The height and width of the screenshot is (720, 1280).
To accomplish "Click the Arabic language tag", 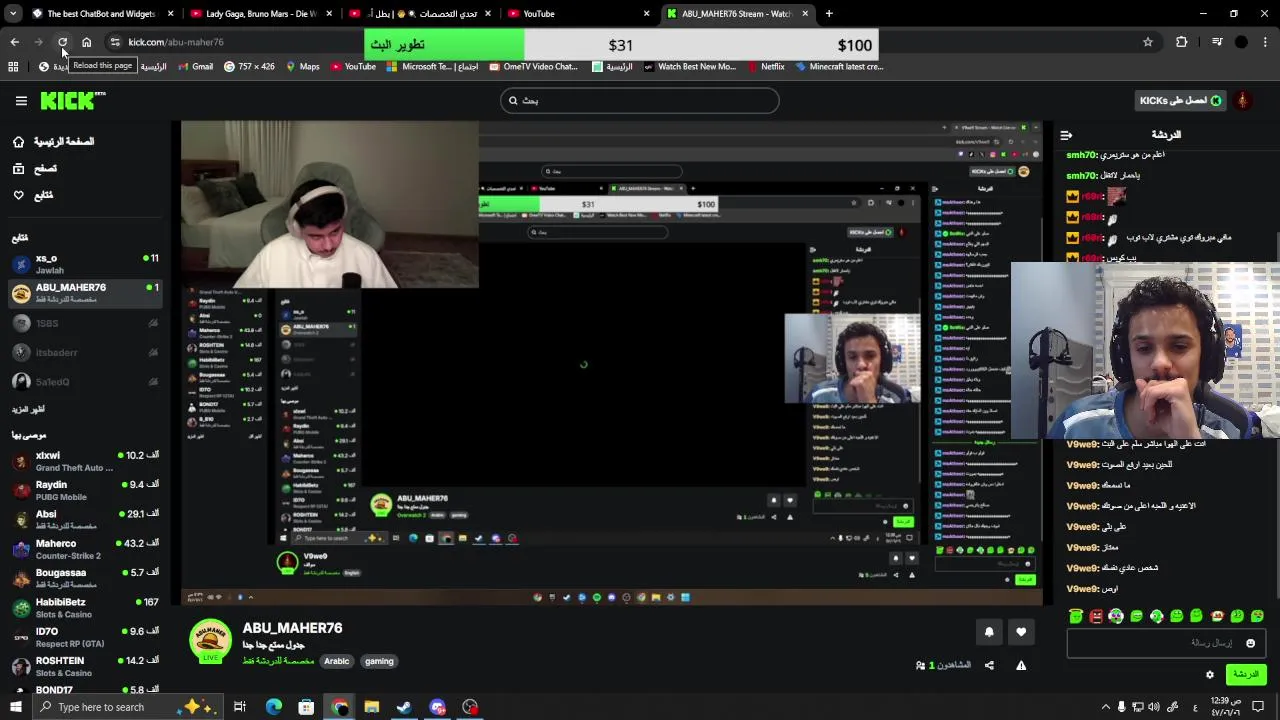I will click(x=337, y=661).
